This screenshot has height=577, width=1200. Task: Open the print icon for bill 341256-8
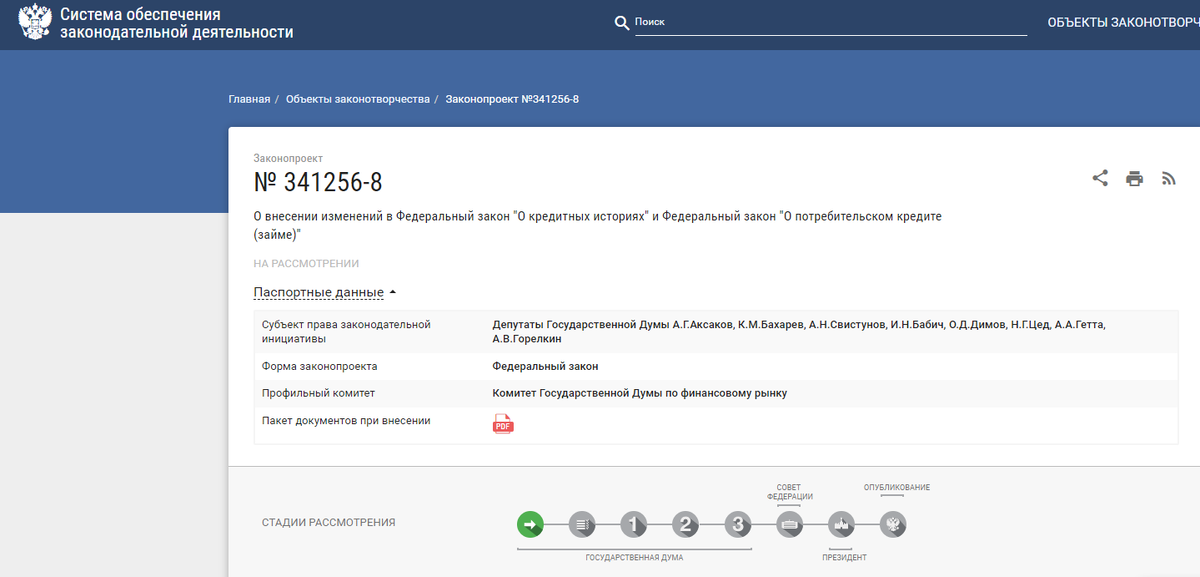tap(1134, 177)
